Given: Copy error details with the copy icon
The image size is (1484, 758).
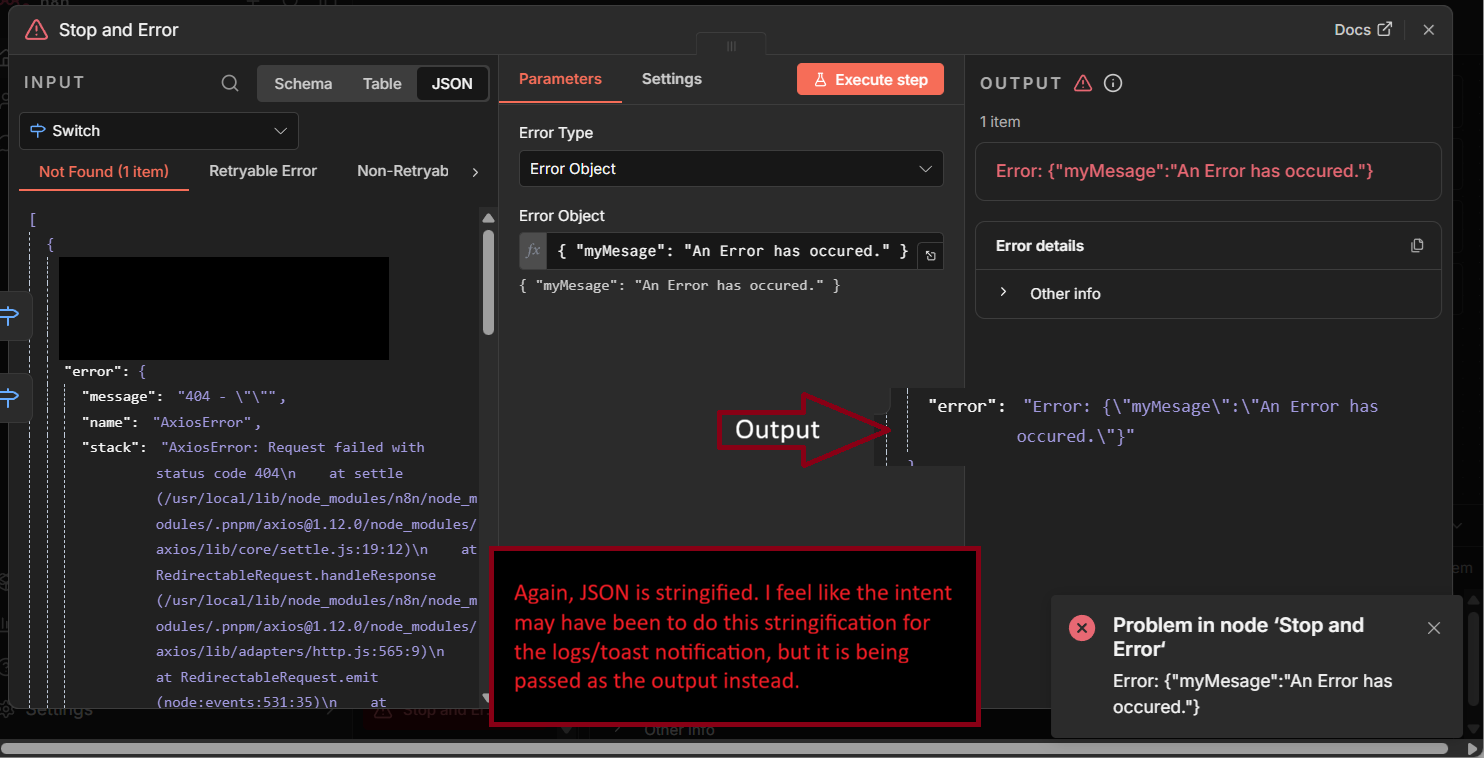Looking at the screenshot, I should click(x=1417, y=246).
